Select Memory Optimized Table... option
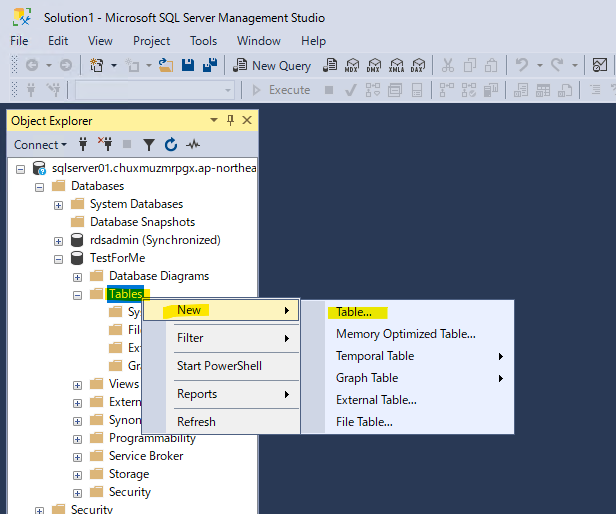The width and height of the screenshot is (616, 514). click(x=407, y=334)
